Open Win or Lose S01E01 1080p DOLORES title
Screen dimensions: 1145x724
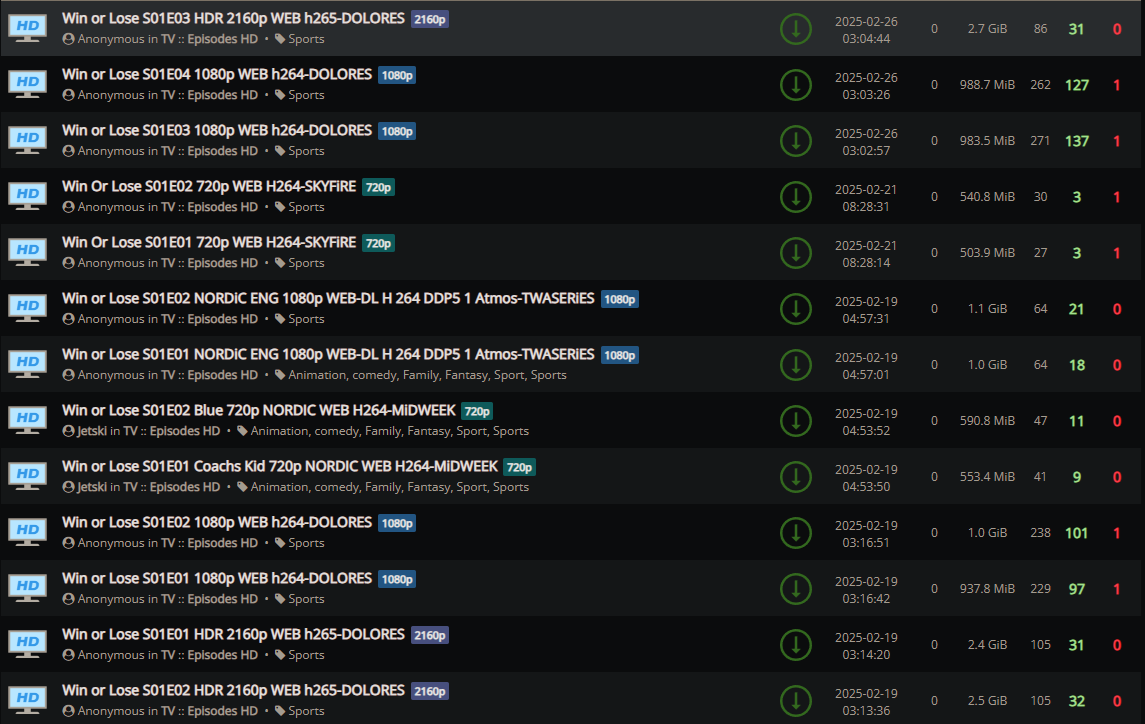[217, 579]
